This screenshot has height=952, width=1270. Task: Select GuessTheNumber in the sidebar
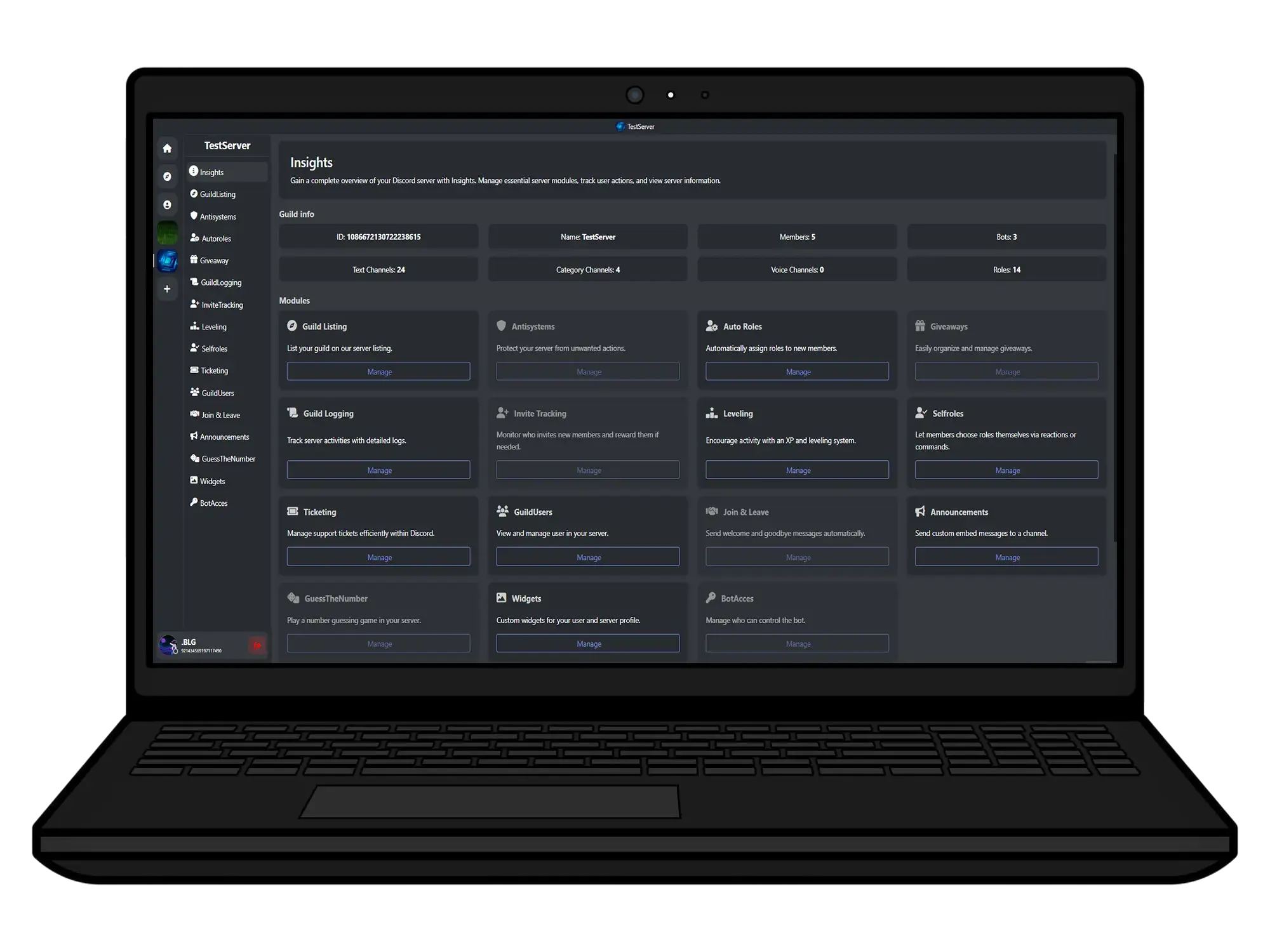pyautogui.click(x=228, y=459)
